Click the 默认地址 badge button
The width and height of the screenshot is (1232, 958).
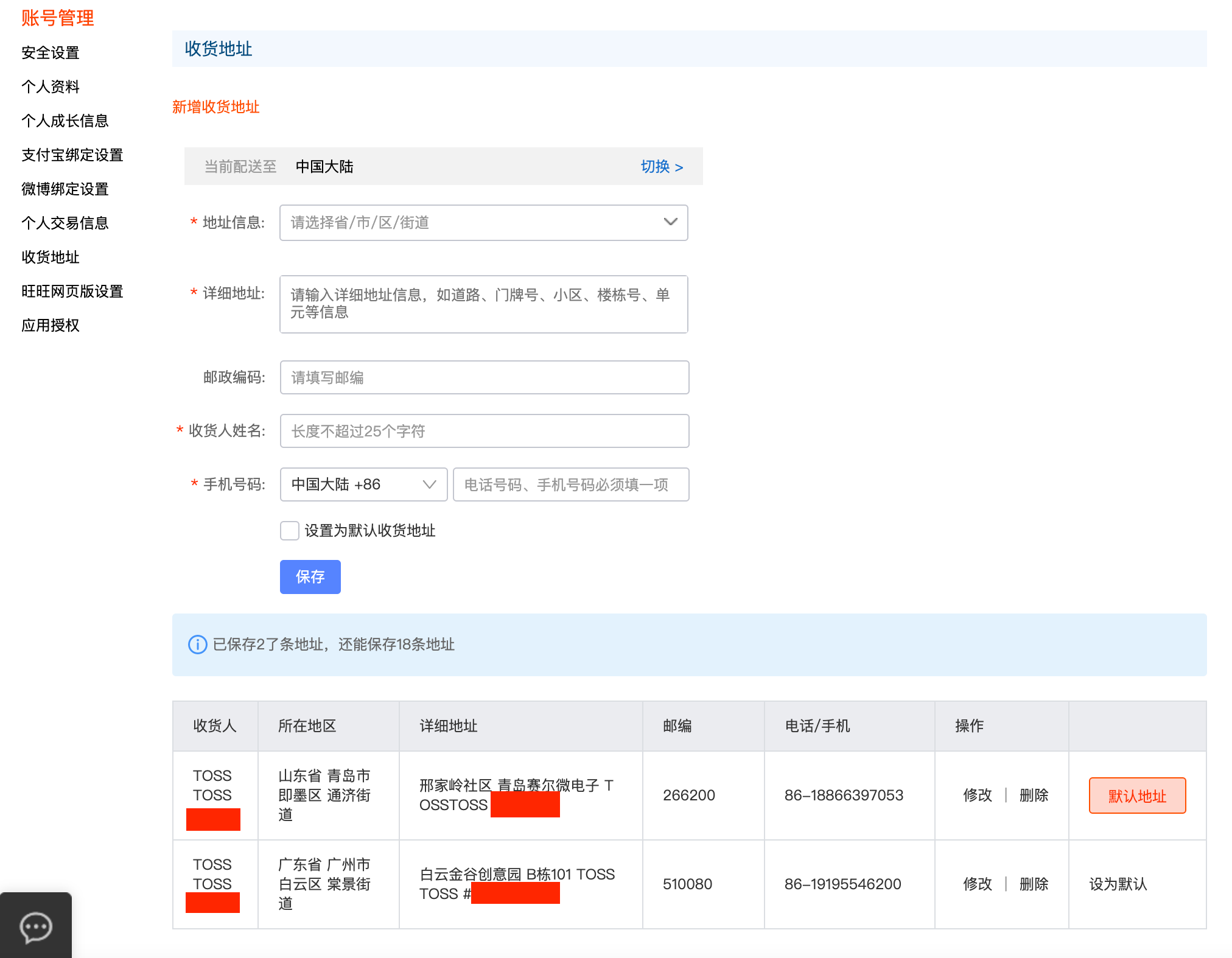point(1137,795)
